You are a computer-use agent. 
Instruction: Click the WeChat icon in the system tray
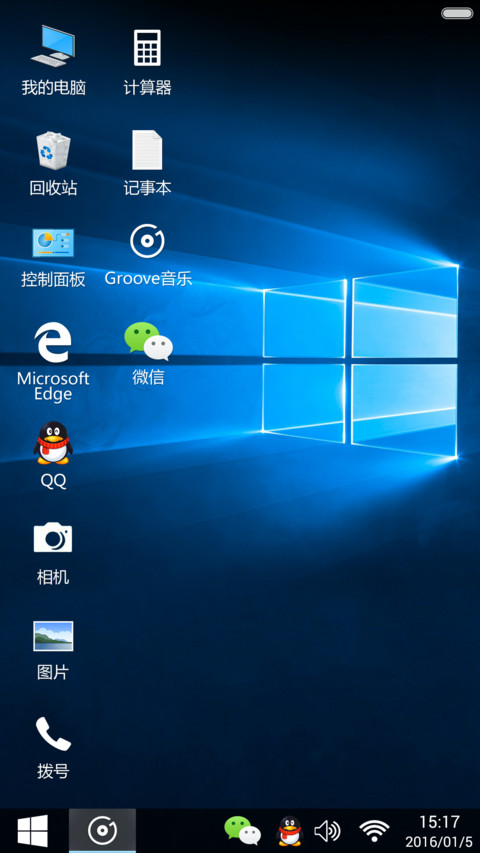242,831
